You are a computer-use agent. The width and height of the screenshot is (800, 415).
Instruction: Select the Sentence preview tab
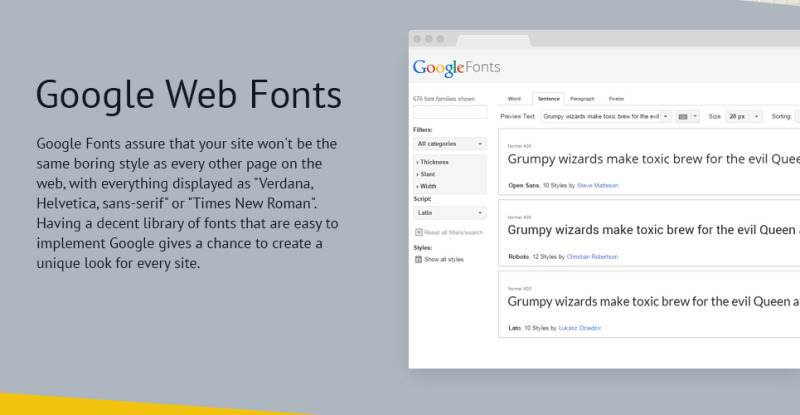(548, 99)
